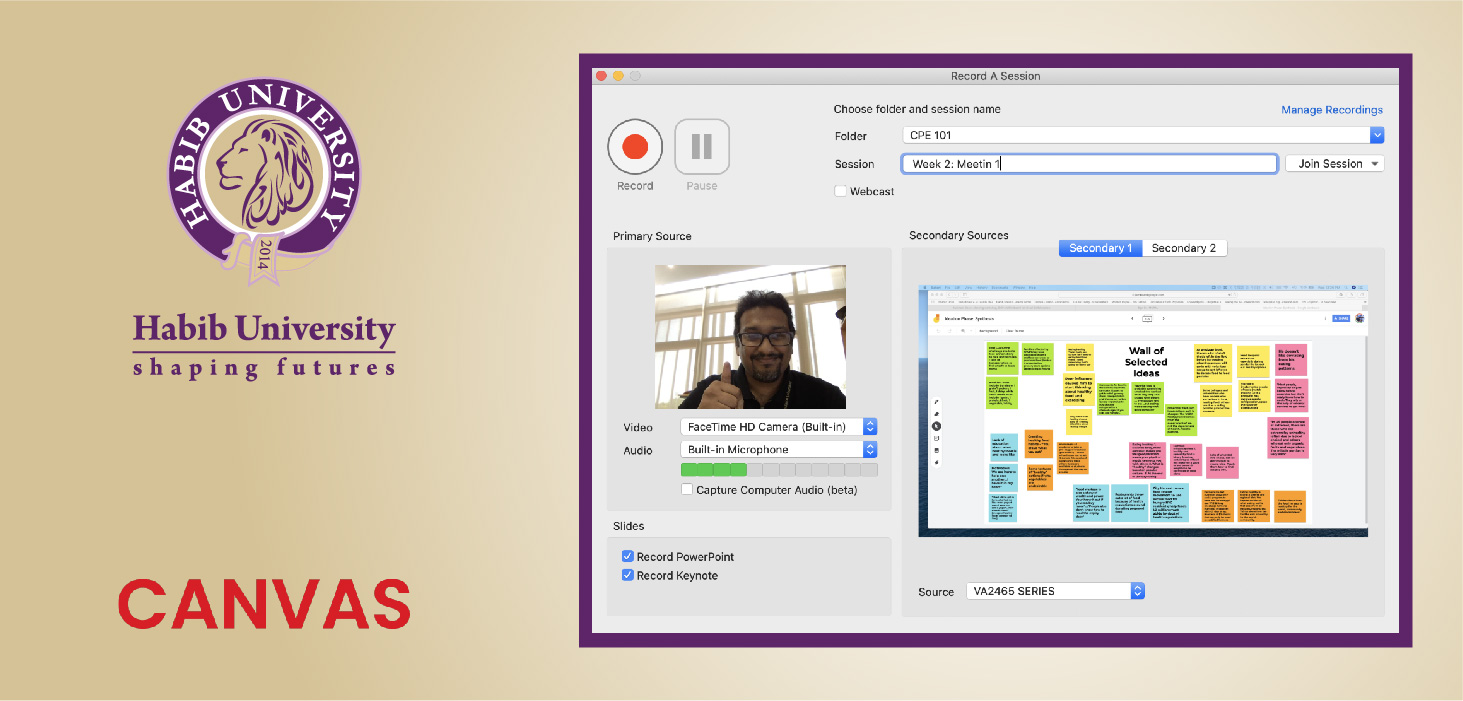The image size is (1463, 701).
Task: Switch to the Secondary 2 tab
Action: click(1184, 248)
